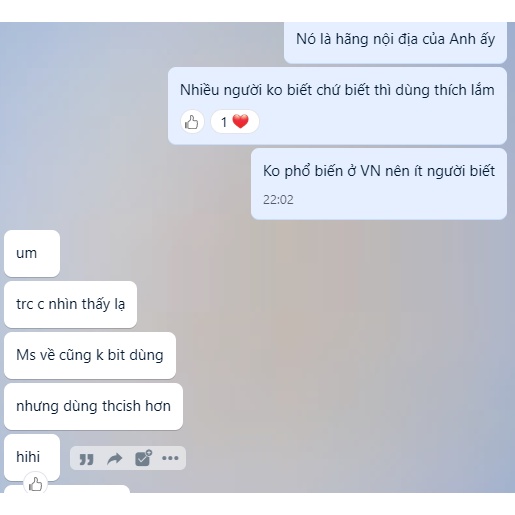Like the message about 'dùng thích lắm'
Screen dimensions: 515x515
(x=192, y=122)
